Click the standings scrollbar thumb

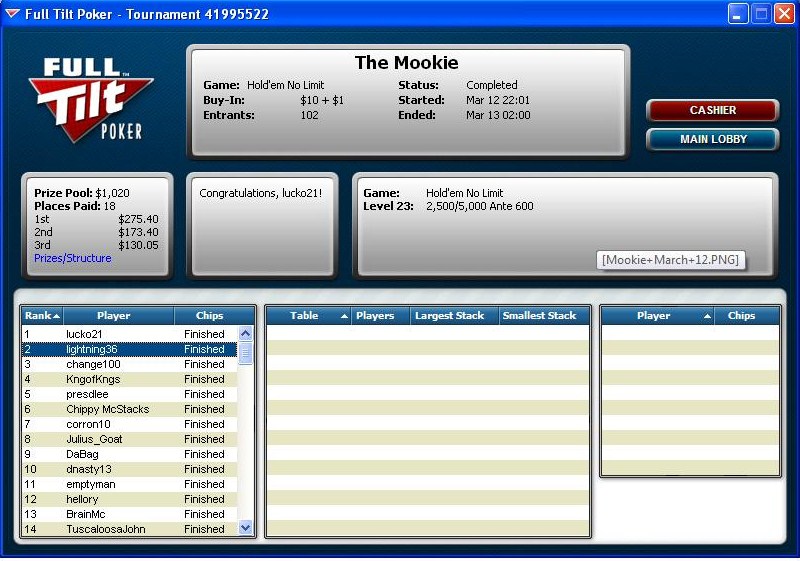[245, 353]
